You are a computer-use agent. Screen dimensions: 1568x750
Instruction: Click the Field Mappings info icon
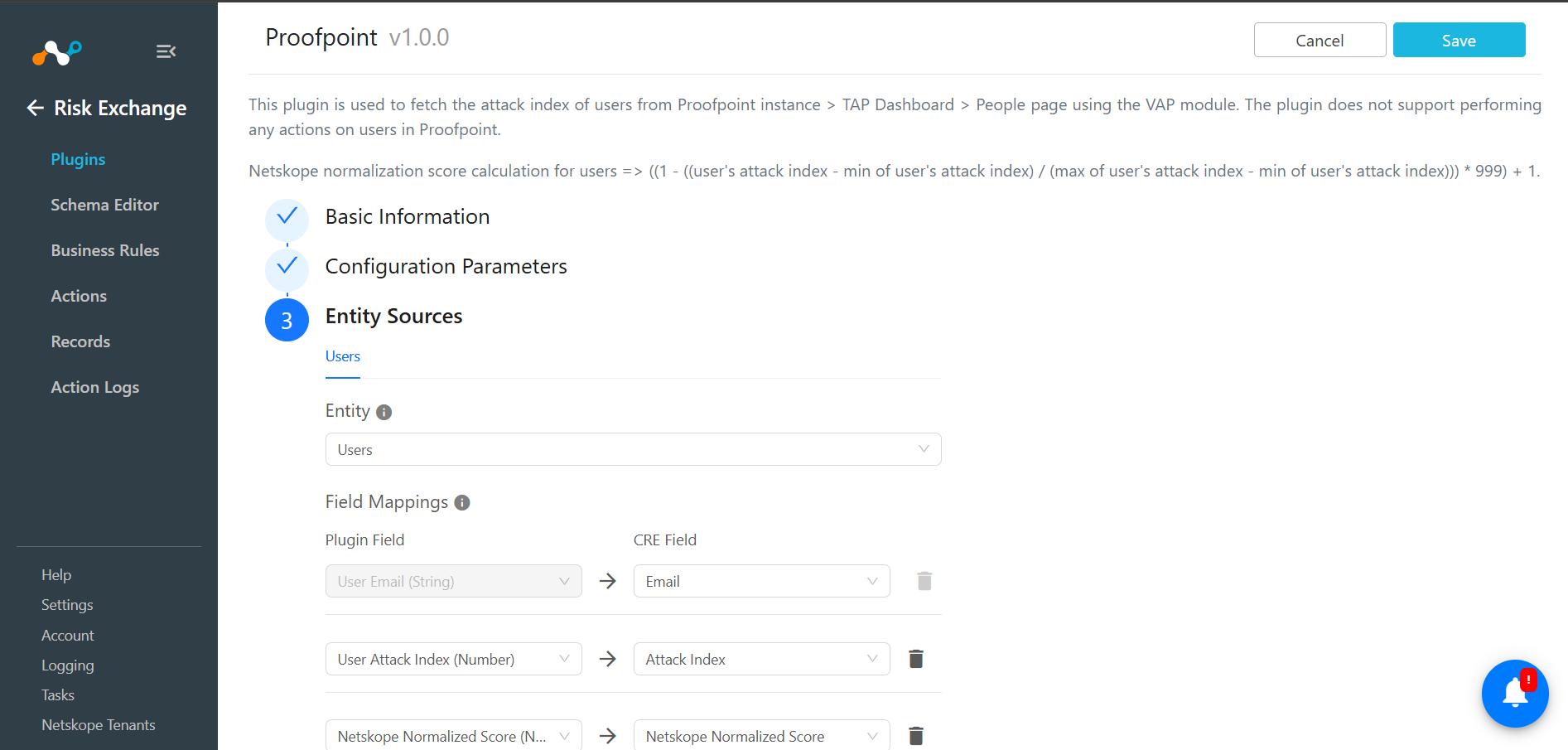click(x=462, y=503)
